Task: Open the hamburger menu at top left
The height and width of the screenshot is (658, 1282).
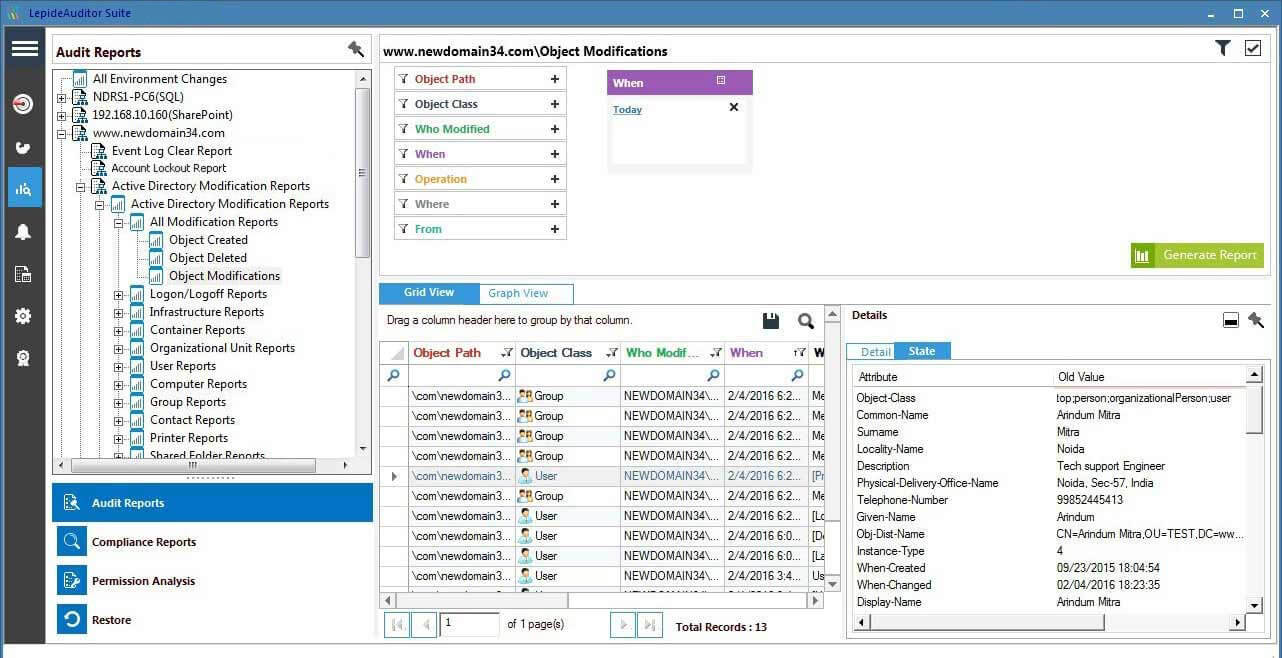Action: tap(24, 48)
